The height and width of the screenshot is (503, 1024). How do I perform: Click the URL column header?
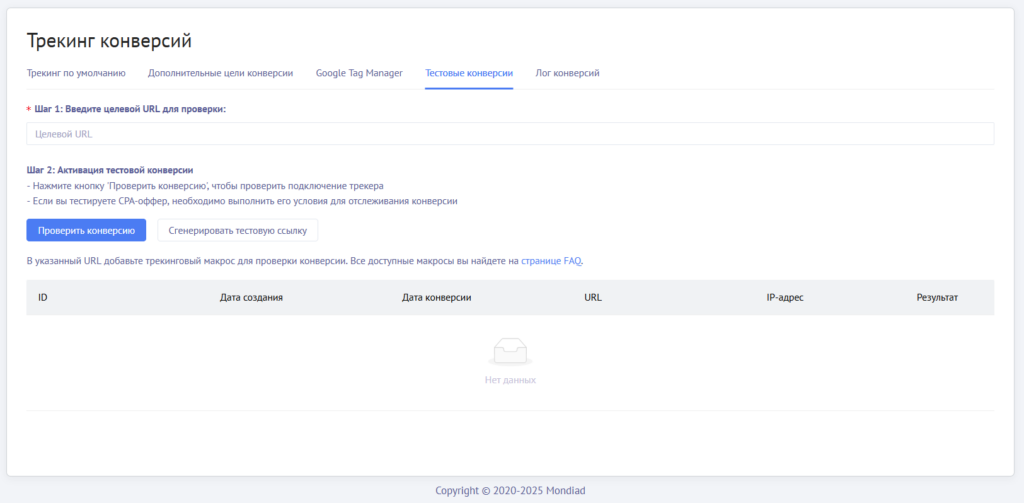click(x=593, y=298)
